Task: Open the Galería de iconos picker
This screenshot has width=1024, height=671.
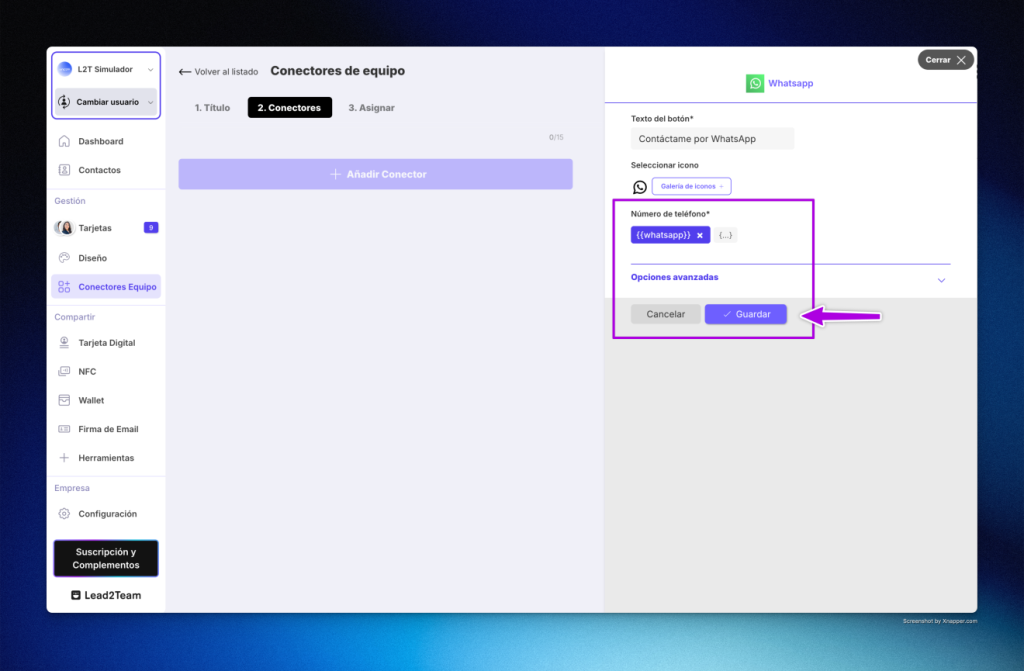Action: pyautogui.click(x=691, y=186)
